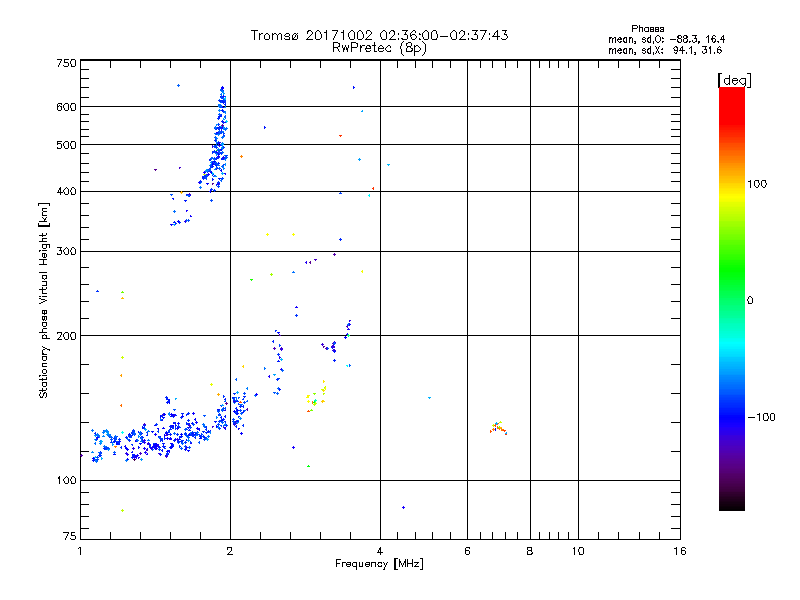Viewport: 800px width, 600px height.
Task: Click the "RwPretec (8p)" subtitle
Action: click(x=379, y=48)
